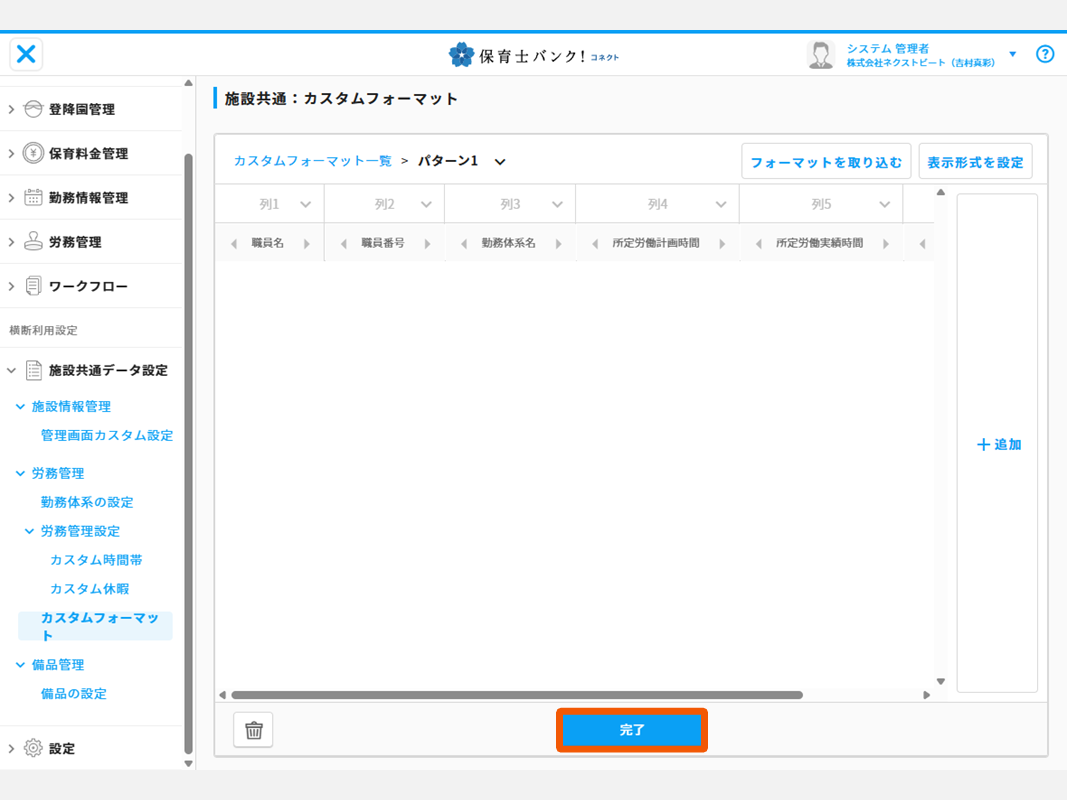
Task: Go to カスタムフォーマット一覧 breadcrumb link
Action: coord(312,161)
